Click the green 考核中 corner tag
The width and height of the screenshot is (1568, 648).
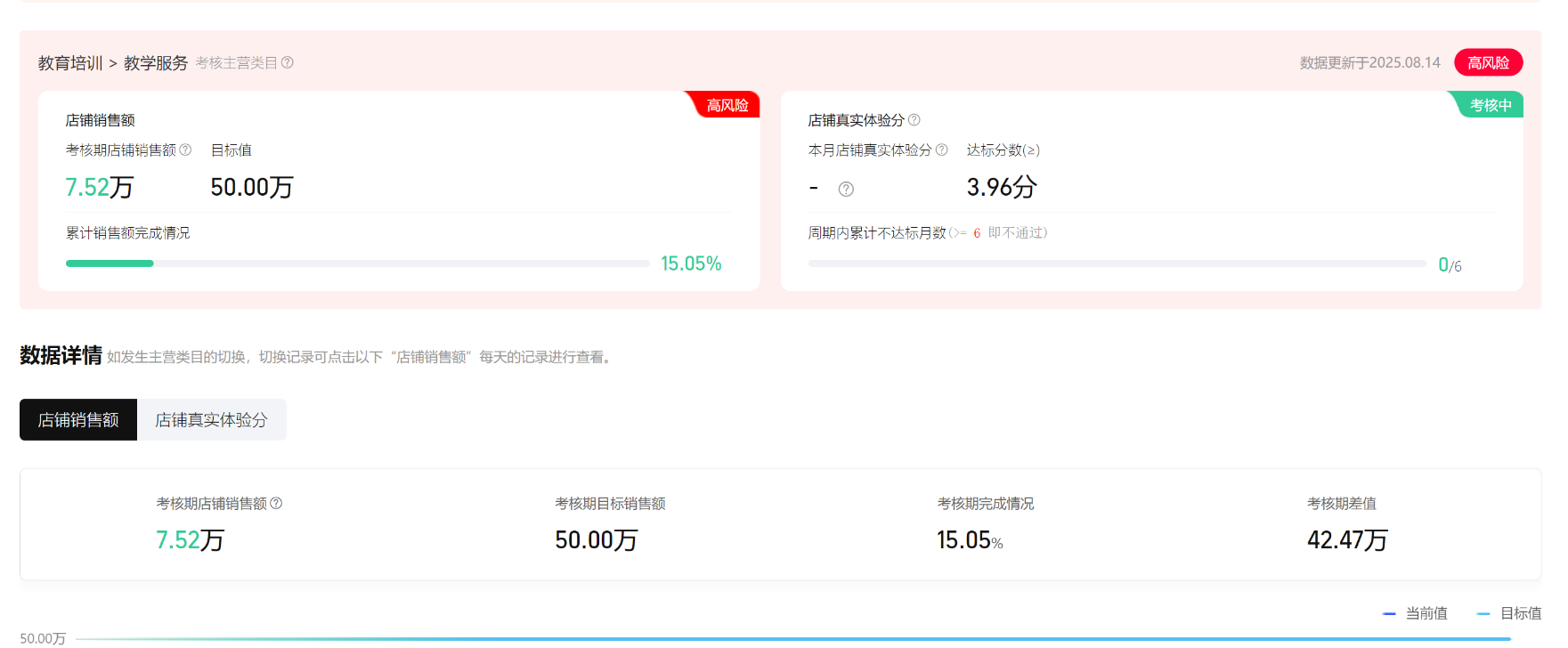tap(1490, 105)
